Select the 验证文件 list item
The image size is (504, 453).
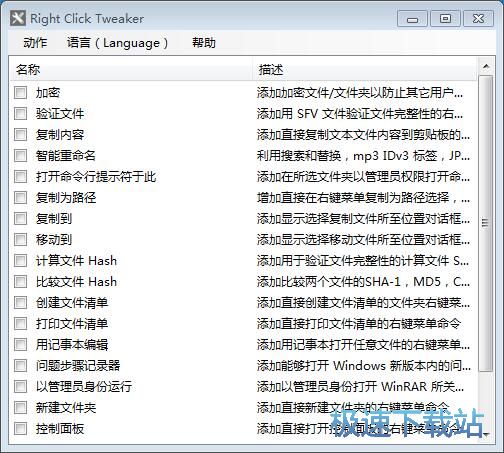pos(60,114)
